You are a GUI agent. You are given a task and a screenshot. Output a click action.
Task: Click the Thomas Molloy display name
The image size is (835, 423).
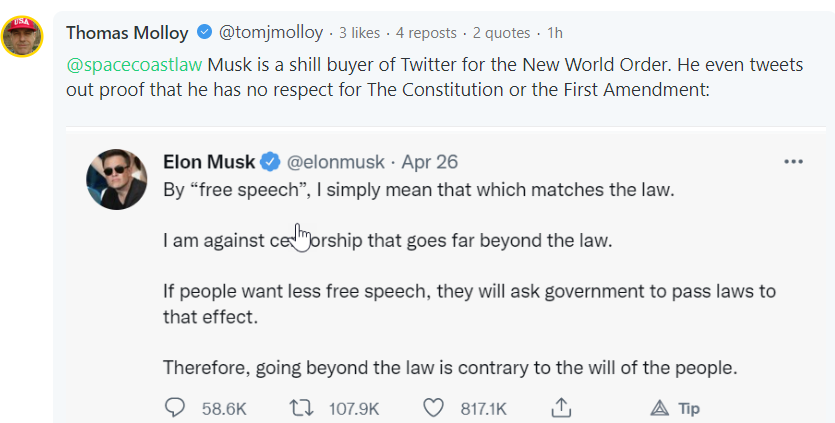click(127, 33)
